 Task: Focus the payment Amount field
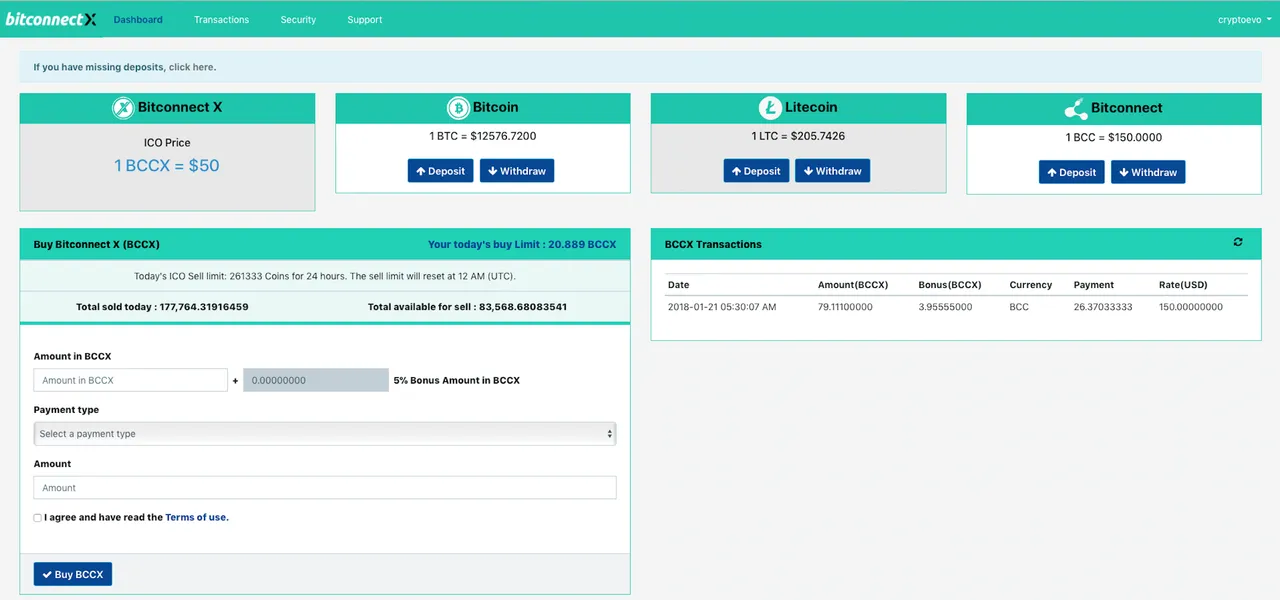[x=325, y=488]
